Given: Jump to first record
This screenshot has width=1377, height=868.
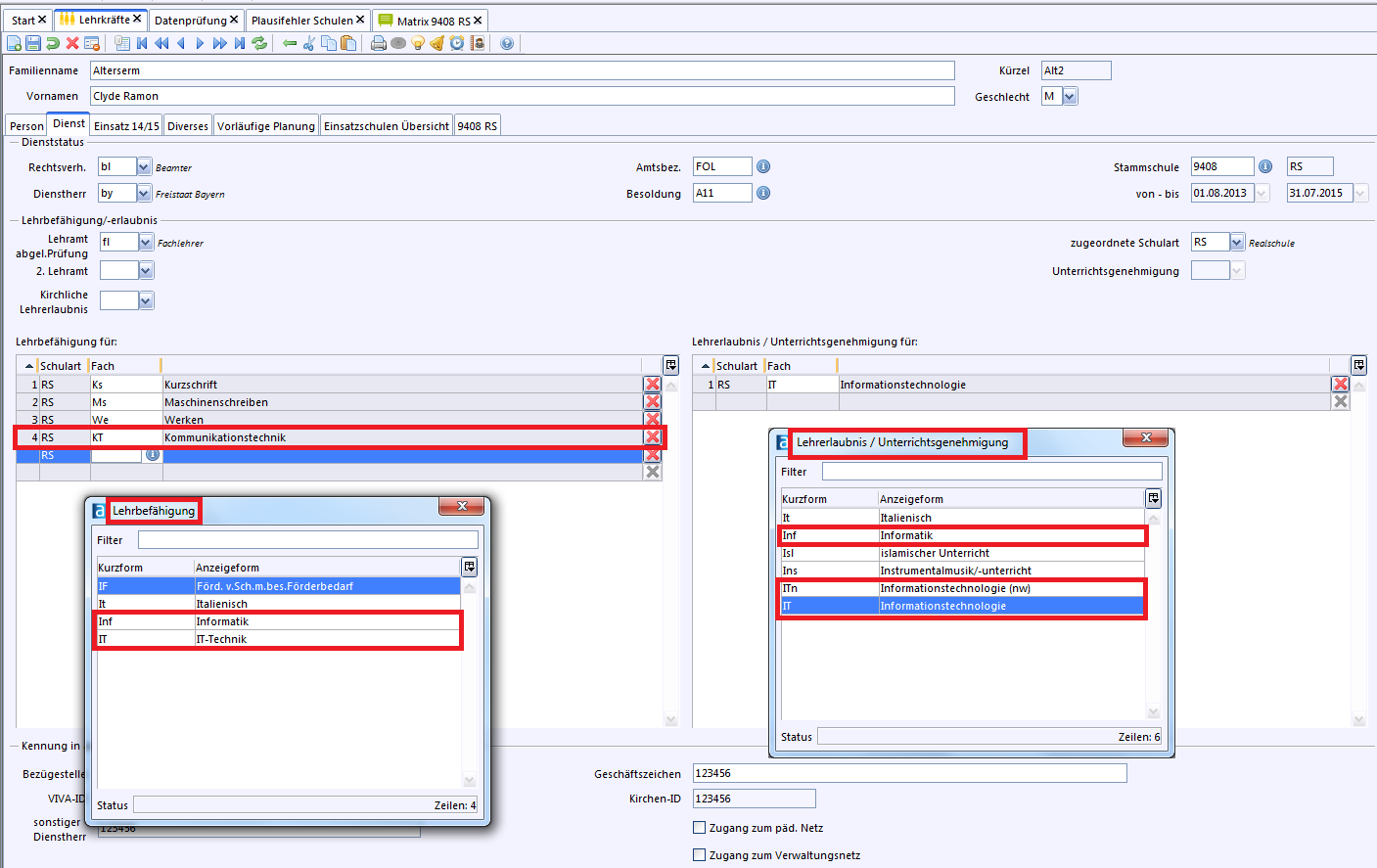Looking at the screenshot, I should pyautogui.click(x=143, y=43).
